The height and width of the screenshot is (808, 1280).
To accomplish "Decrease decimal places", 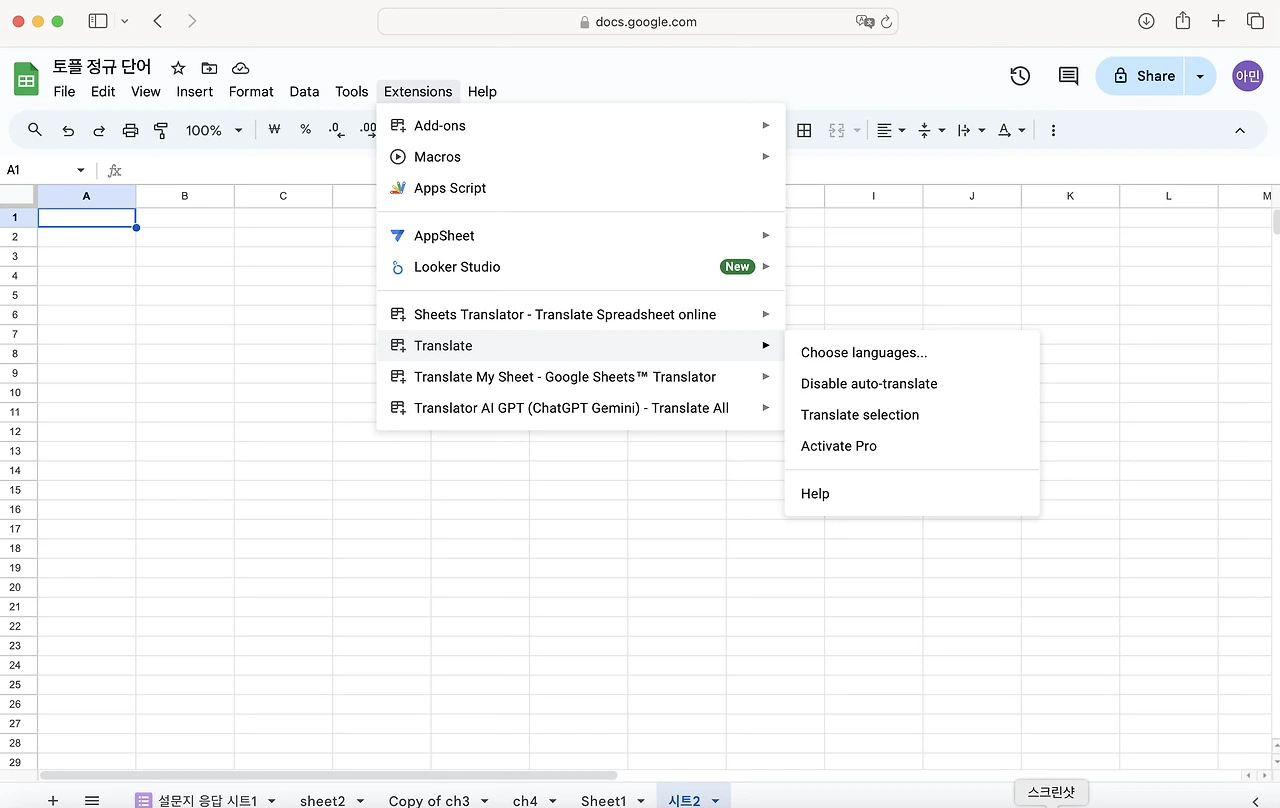I will pos(336,130).
